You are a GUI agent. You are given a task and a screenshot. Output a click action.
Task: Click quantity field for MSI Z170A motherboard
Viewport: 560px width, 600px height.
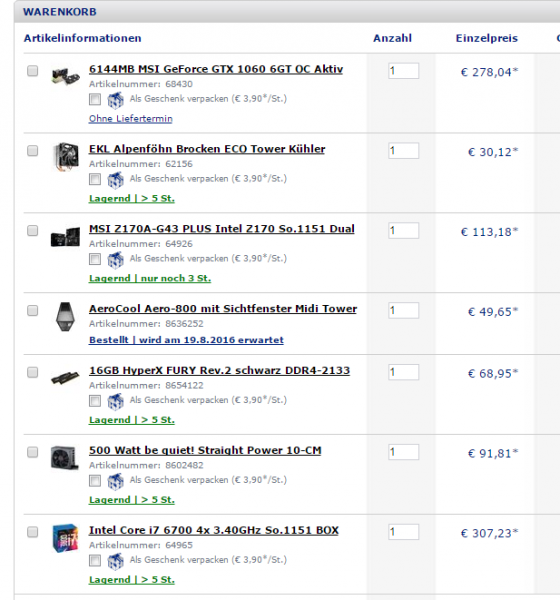(403, 231)
